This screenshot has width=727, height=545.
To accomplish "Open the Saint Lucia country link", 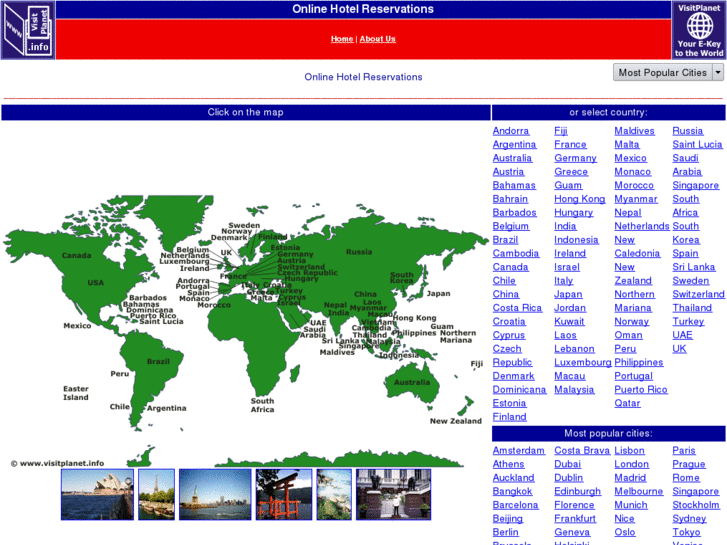I will [x=697, y=145].
